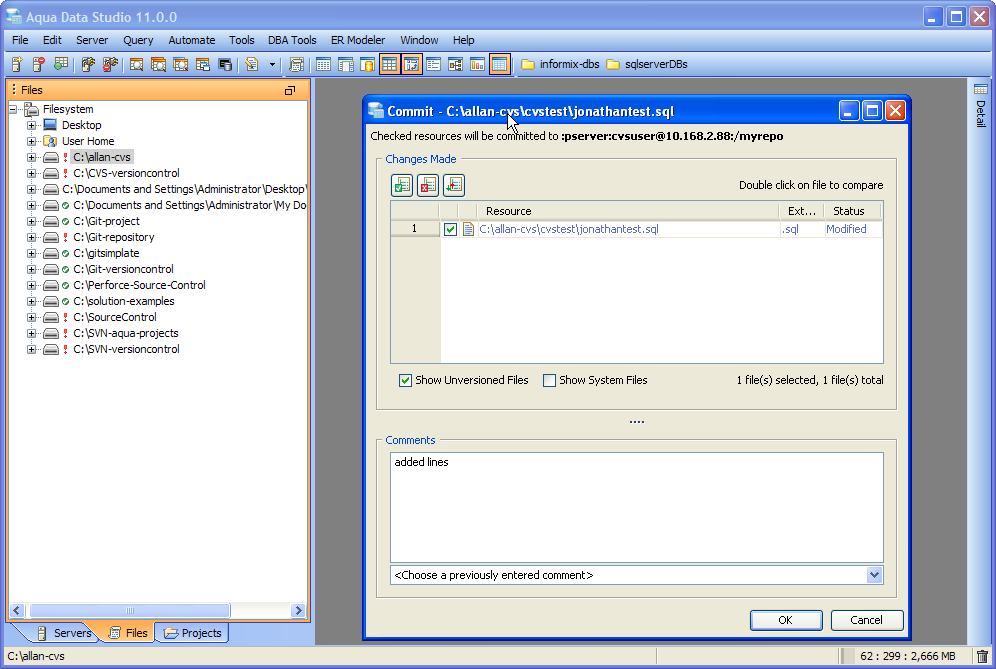Click the Uncheck All red X icon

click(x=428, y=185)
